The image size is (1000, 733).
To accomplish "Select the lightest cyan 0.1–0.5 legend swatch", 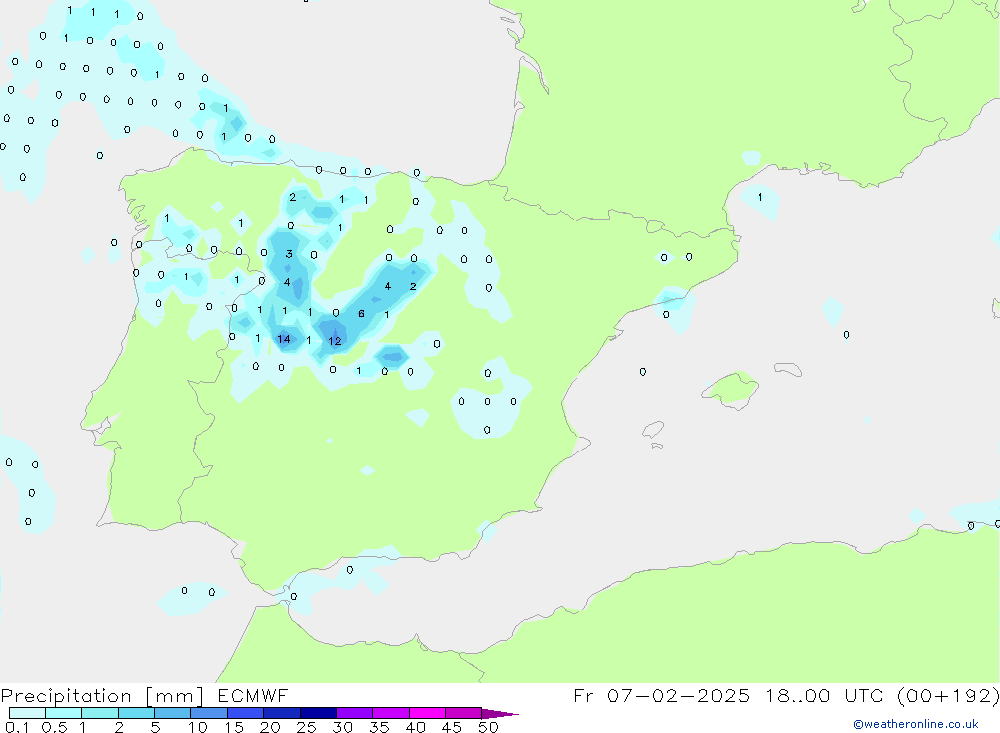I will point(27,713).
